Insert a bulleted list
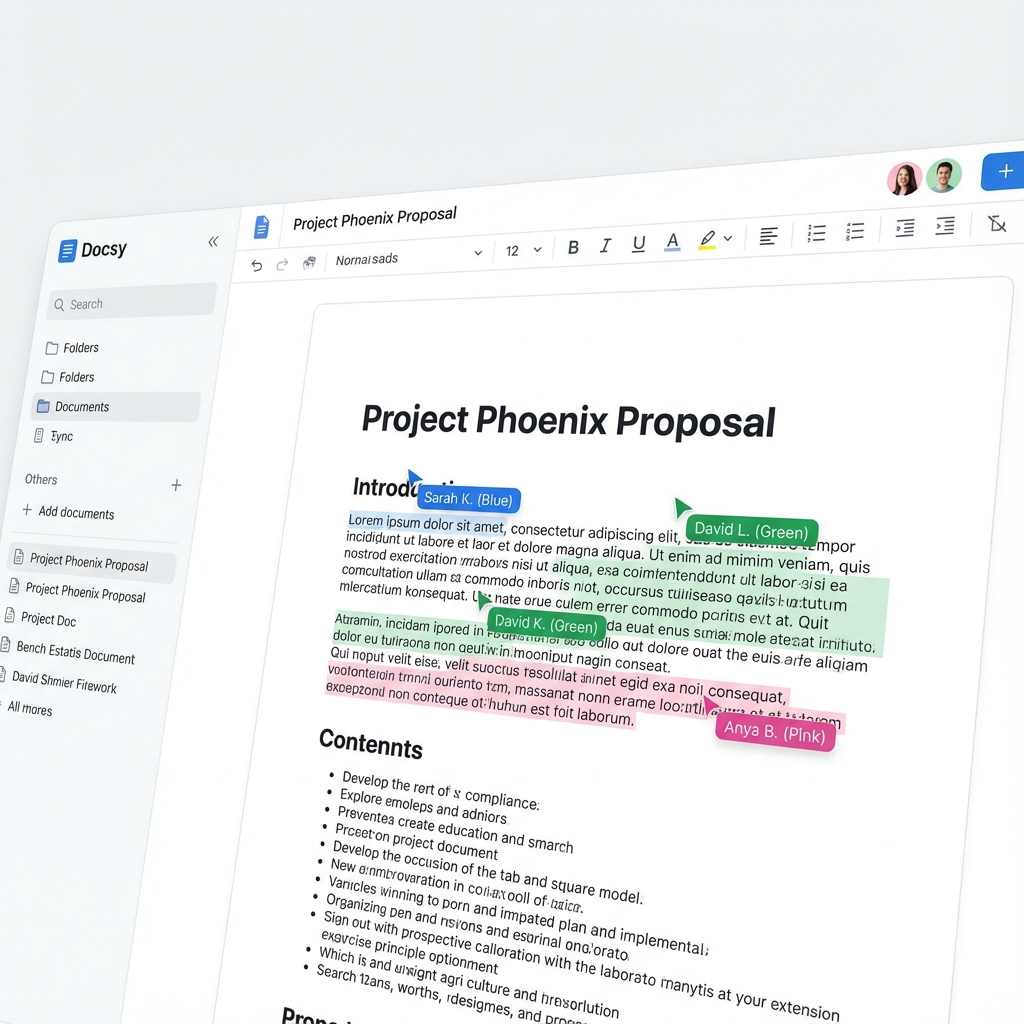The image size is (1024, 1024). click(x=816, y=233)
